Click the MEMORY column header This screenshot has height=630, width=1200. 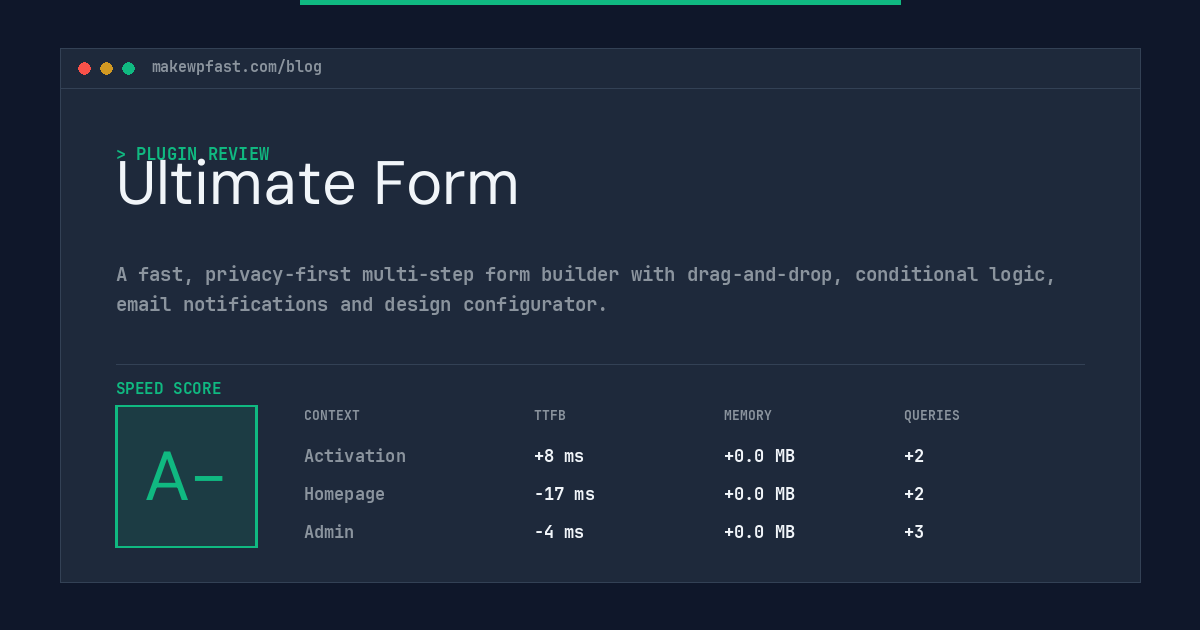pyautogui.click(x=748, y=416)
